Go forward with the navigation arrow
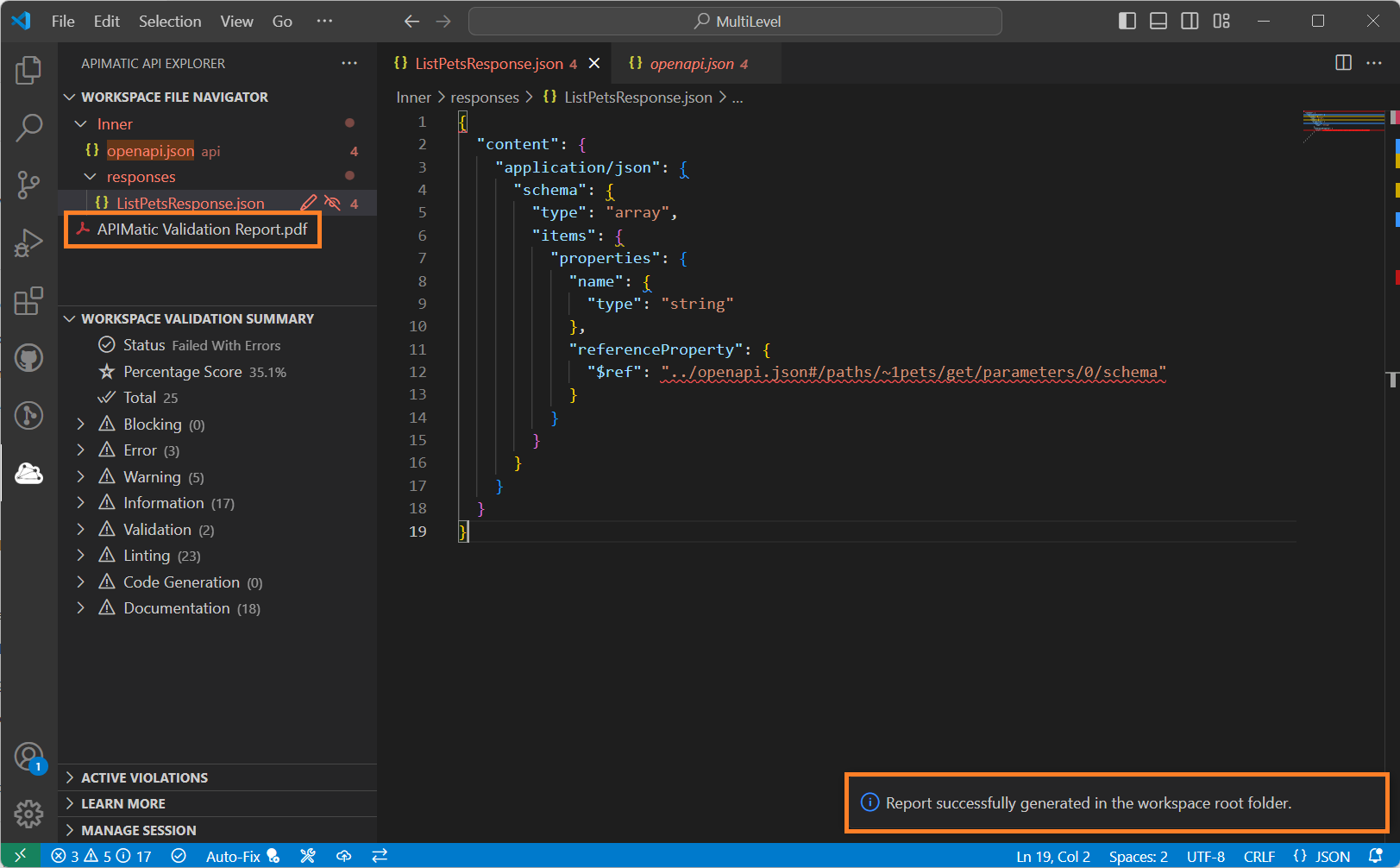This screenshot has height=868, width=1400. 443,22
